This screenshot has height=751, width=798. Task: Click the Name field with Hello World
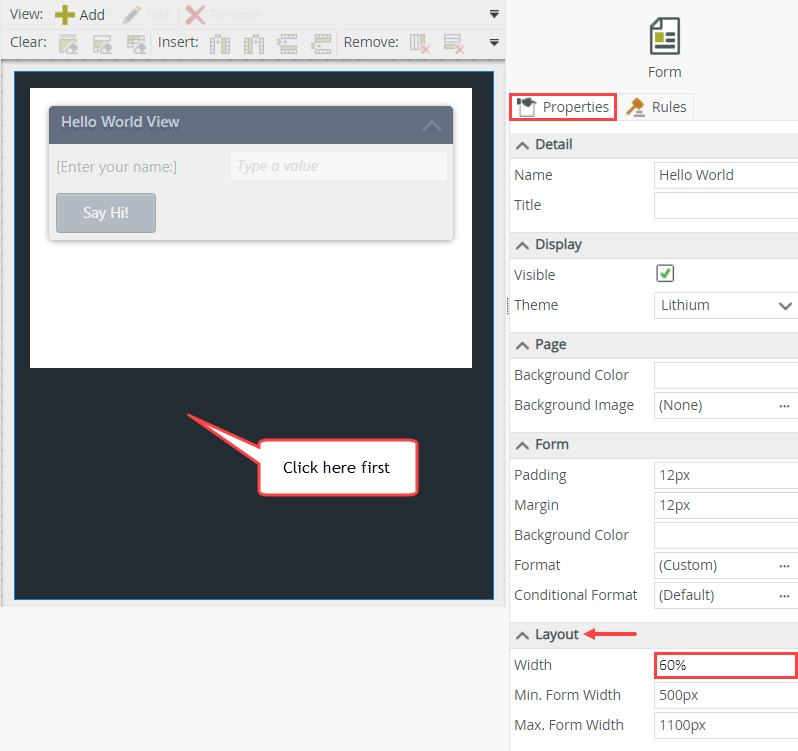tap(726, 176)
